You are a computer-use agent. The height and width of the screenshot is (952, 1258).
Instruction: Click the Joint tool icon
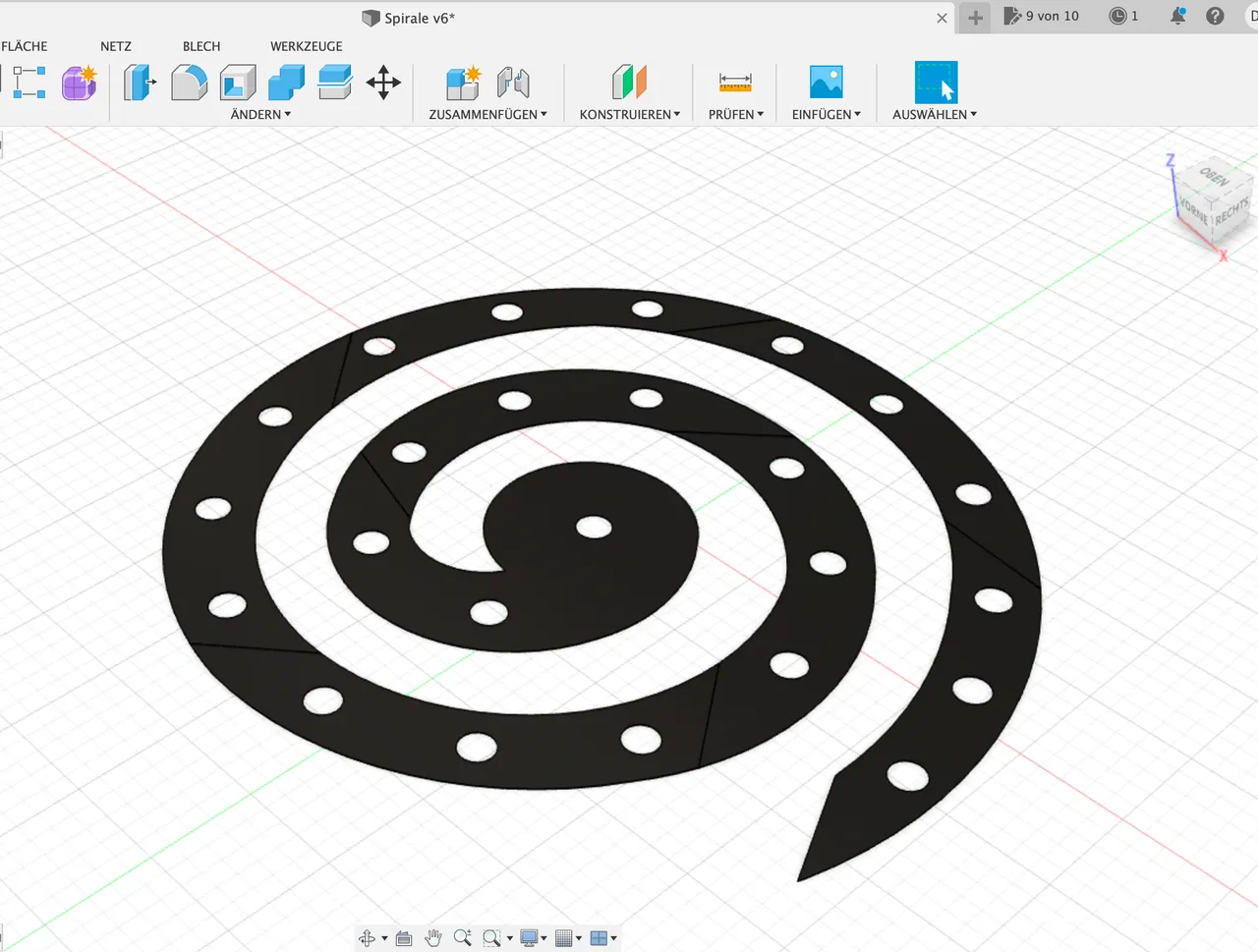tap(513, 83)
